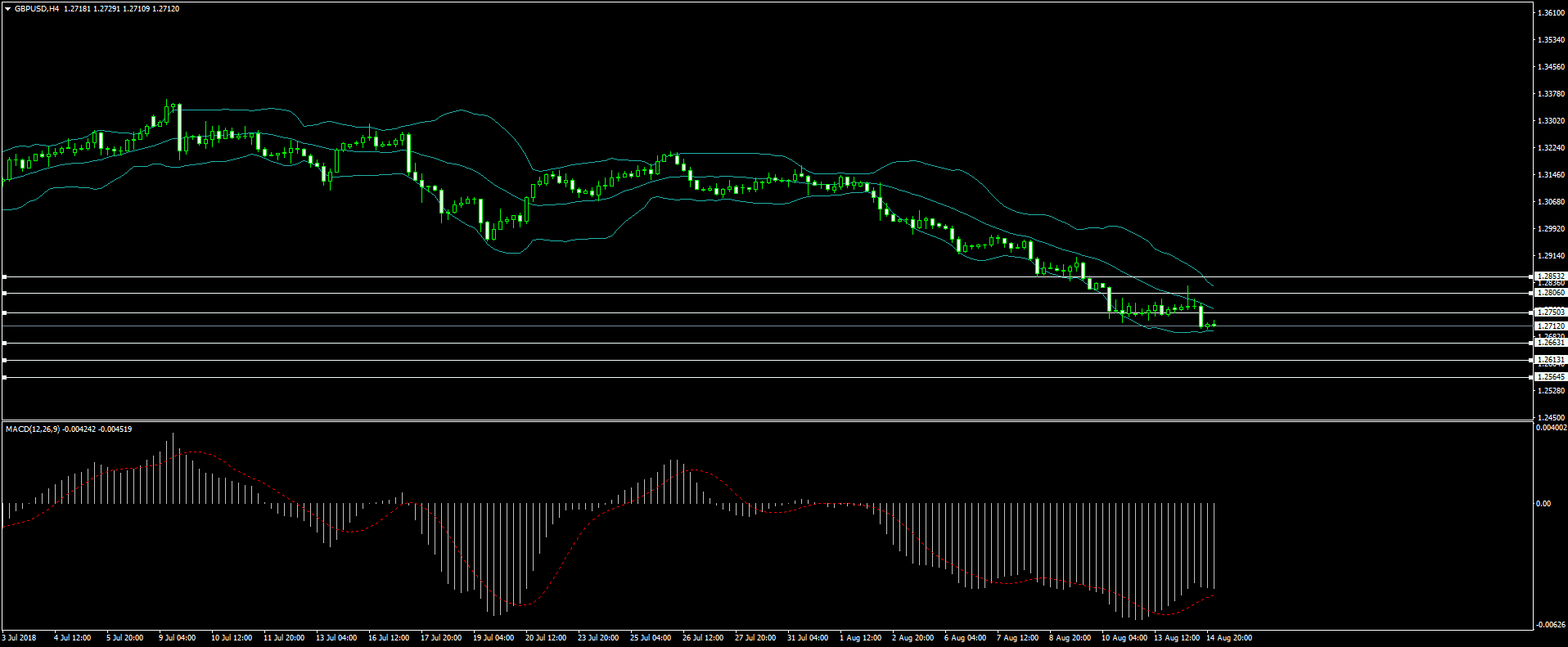Click the 14 Aug 20:00 time axis label
Screen dimensions: 1568x647
point(1228,638)
